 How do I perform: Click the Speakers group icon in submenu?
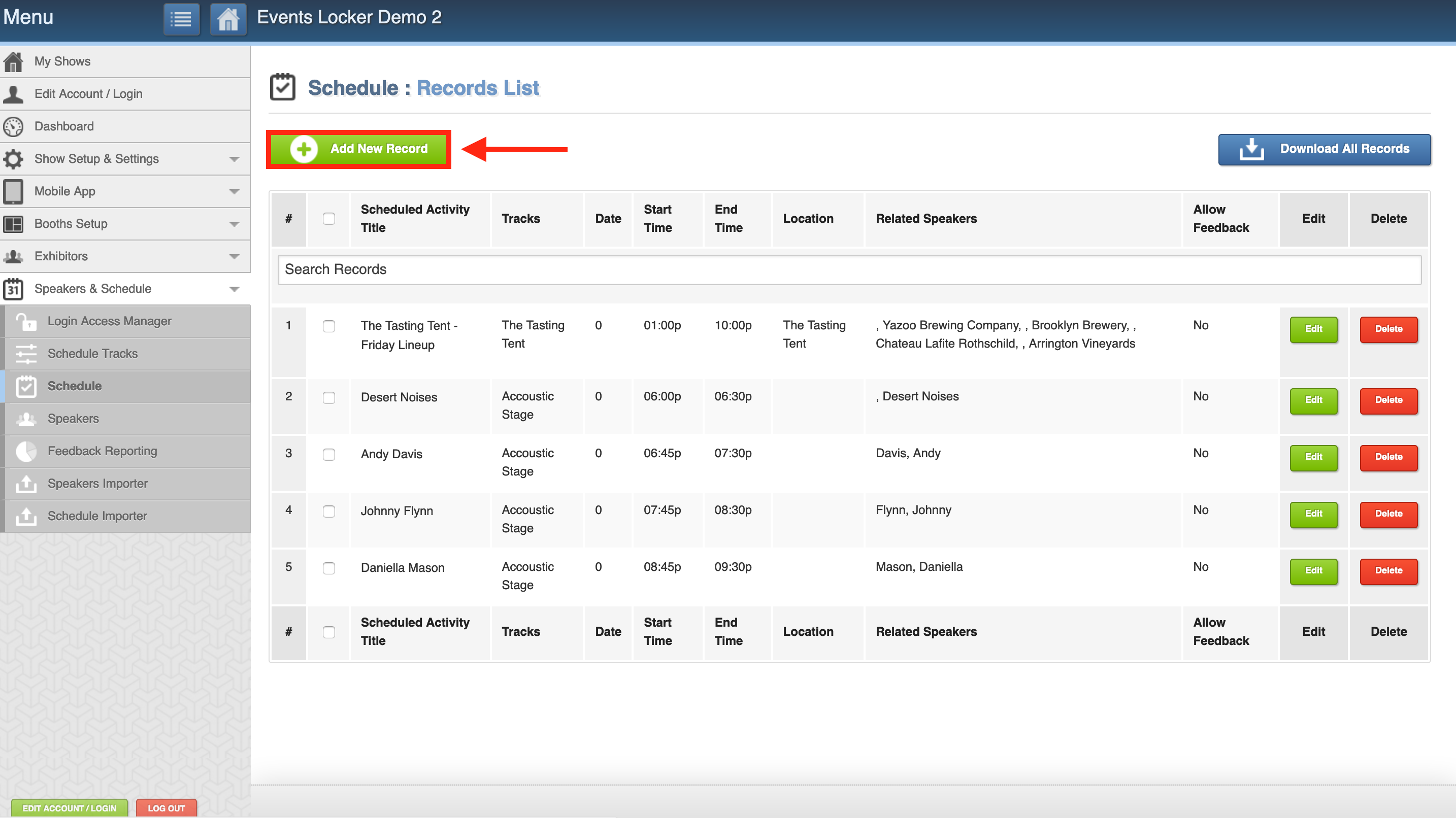point(26,419)
